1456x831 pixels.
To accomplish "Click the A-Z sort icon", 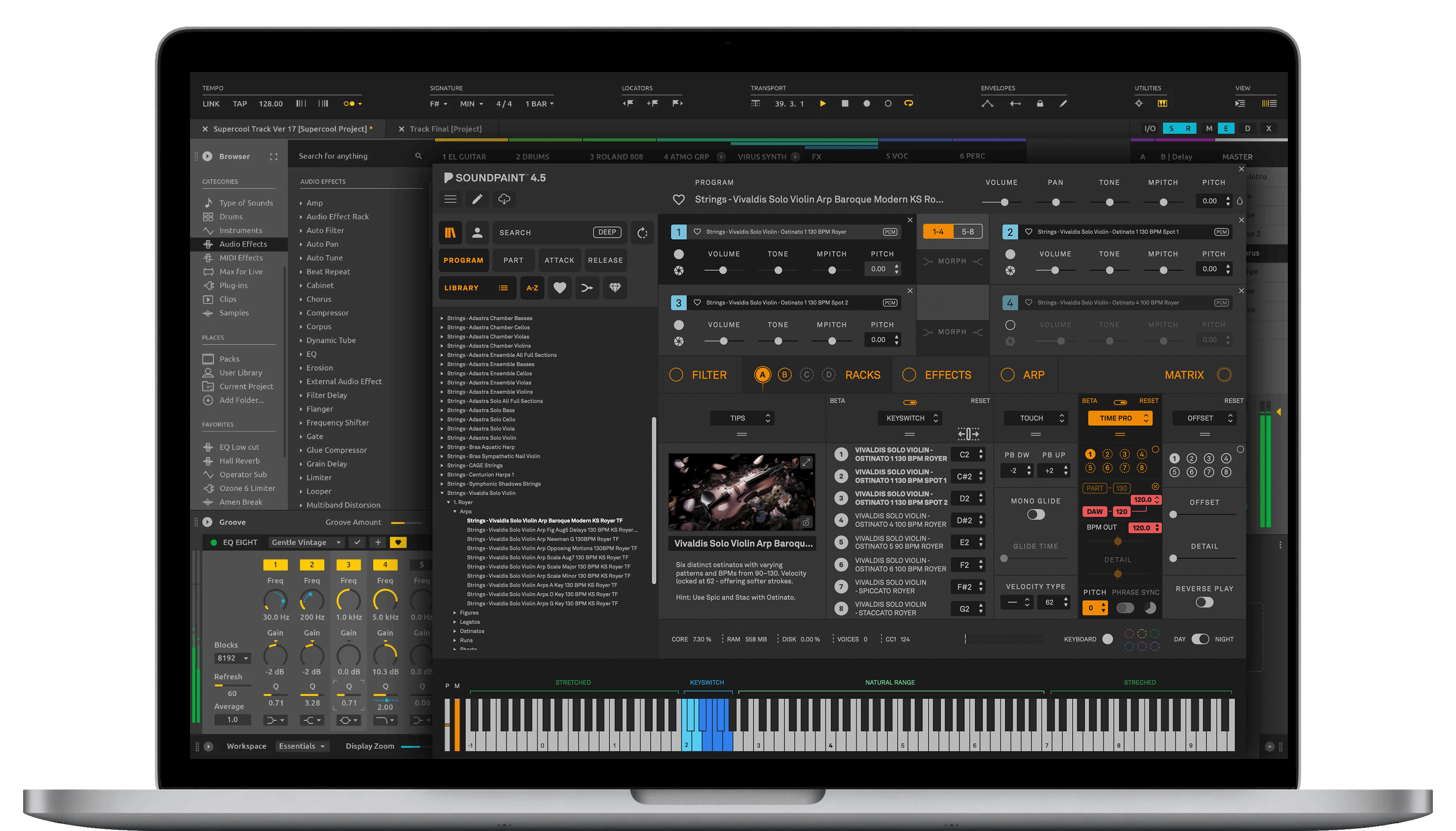I will tap(532, 288).
